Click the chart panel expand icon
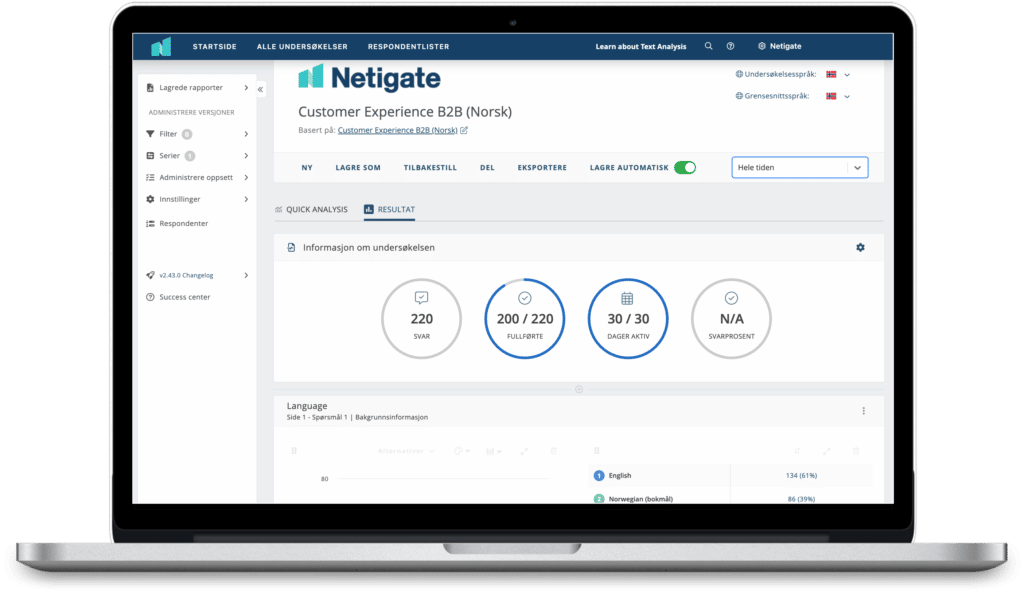Screen dimensions: 1024x593 coord(524,451)
